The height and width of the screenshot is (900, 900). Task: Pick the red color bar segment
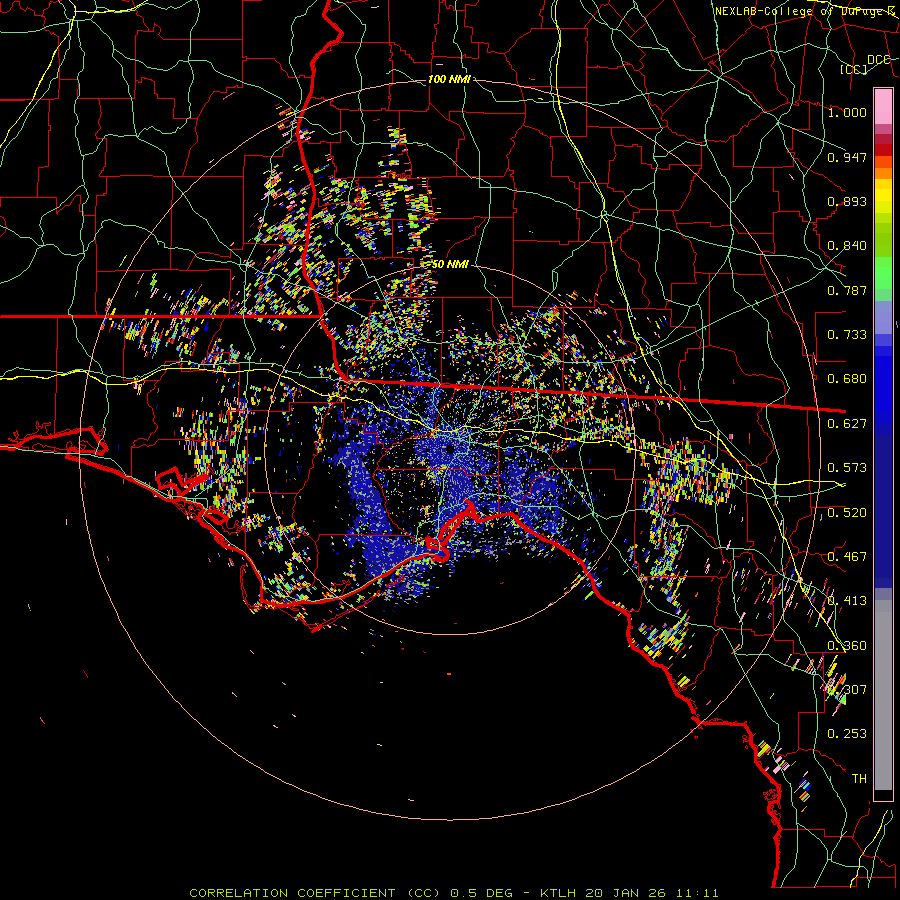[x=883, y=150]
